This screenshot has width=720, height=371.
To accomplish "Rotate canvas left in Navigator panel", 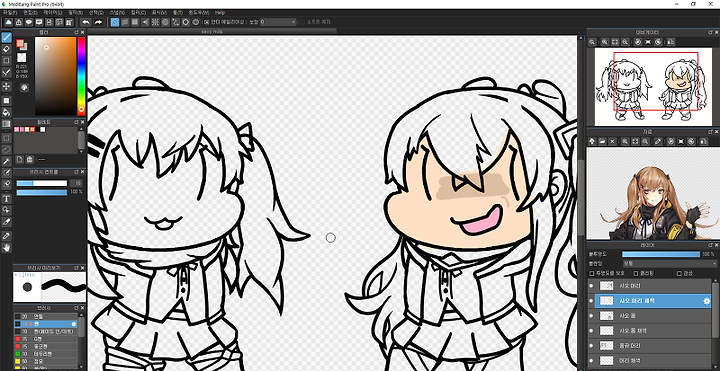I will tap(637, 42).
